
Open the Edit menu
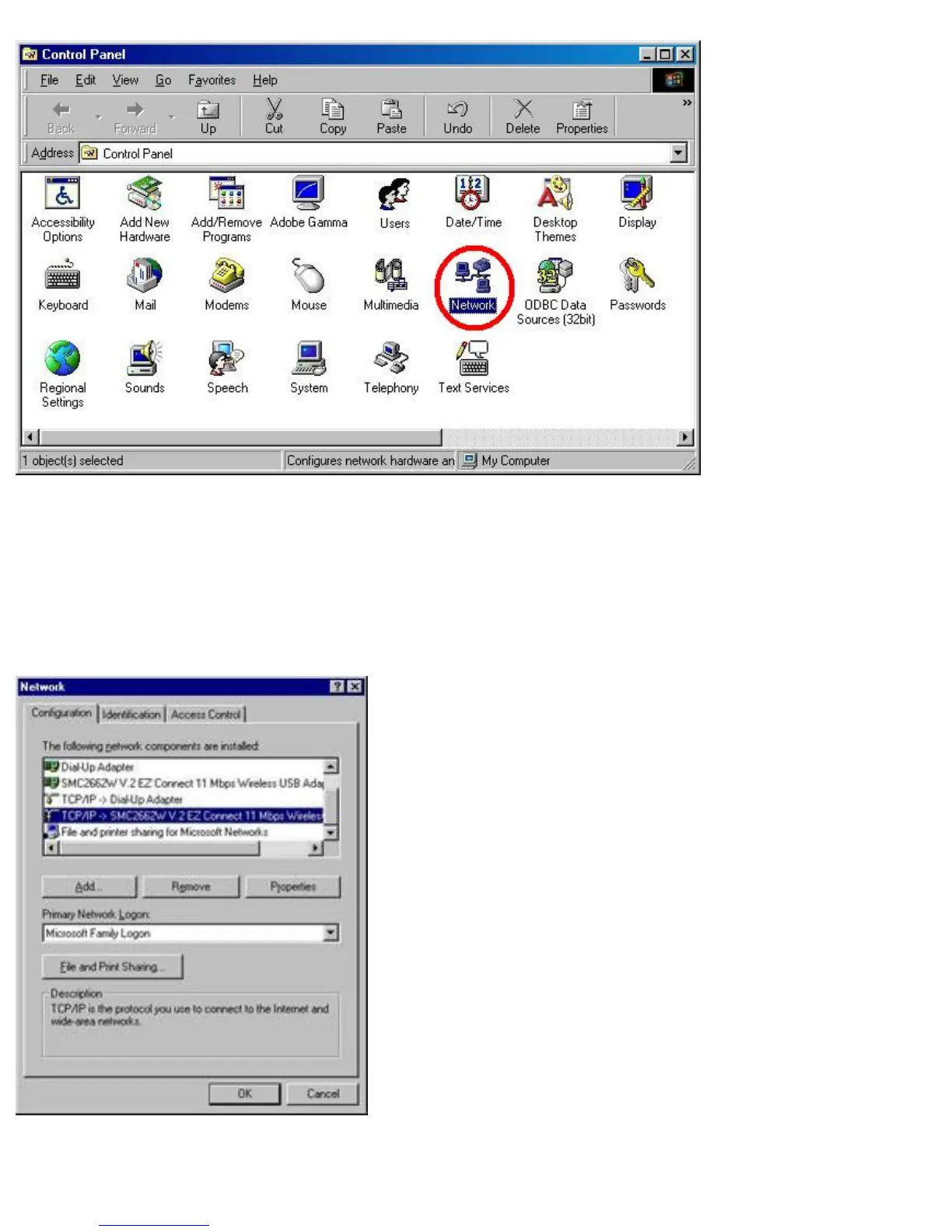pyautogui.click(x=86, y=80)
